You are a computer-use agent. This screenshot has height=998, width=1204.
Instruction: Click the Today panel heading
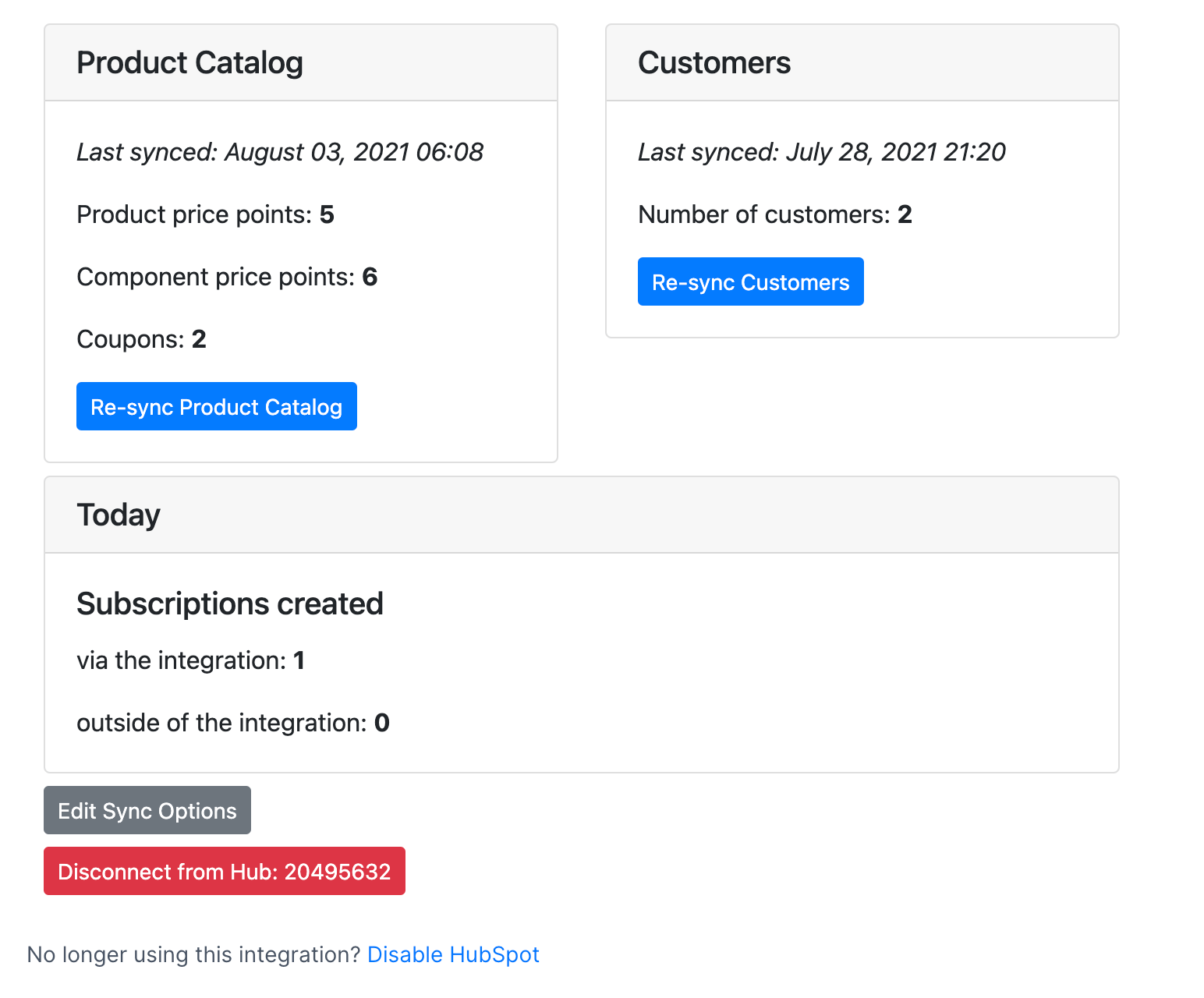click(x=119, y=515)
